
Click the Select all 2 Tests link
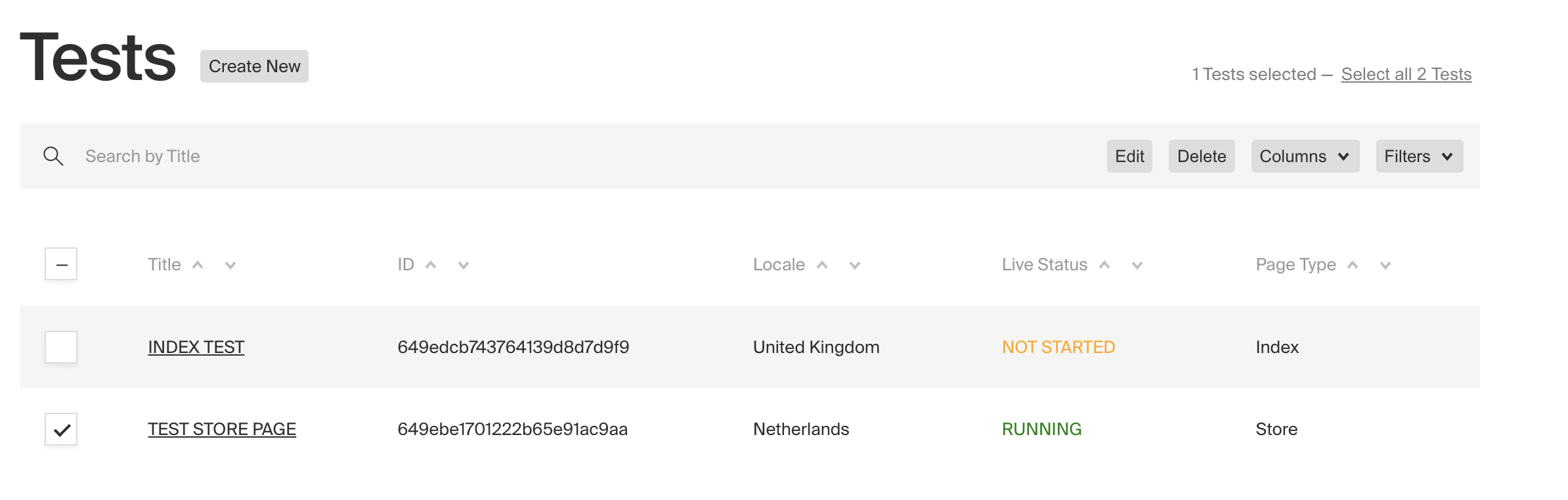pyautogui.click(x=1406, y=74)
